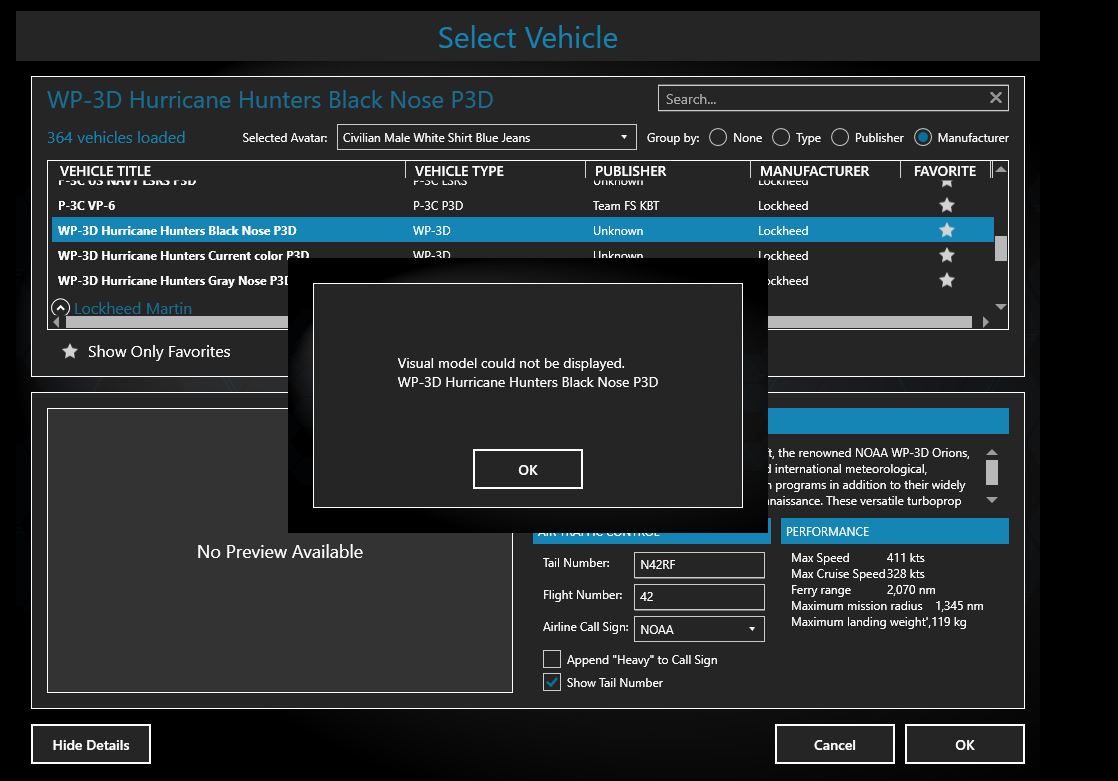Enable Append "Heavy" to Call Sign

click(552, 659)
